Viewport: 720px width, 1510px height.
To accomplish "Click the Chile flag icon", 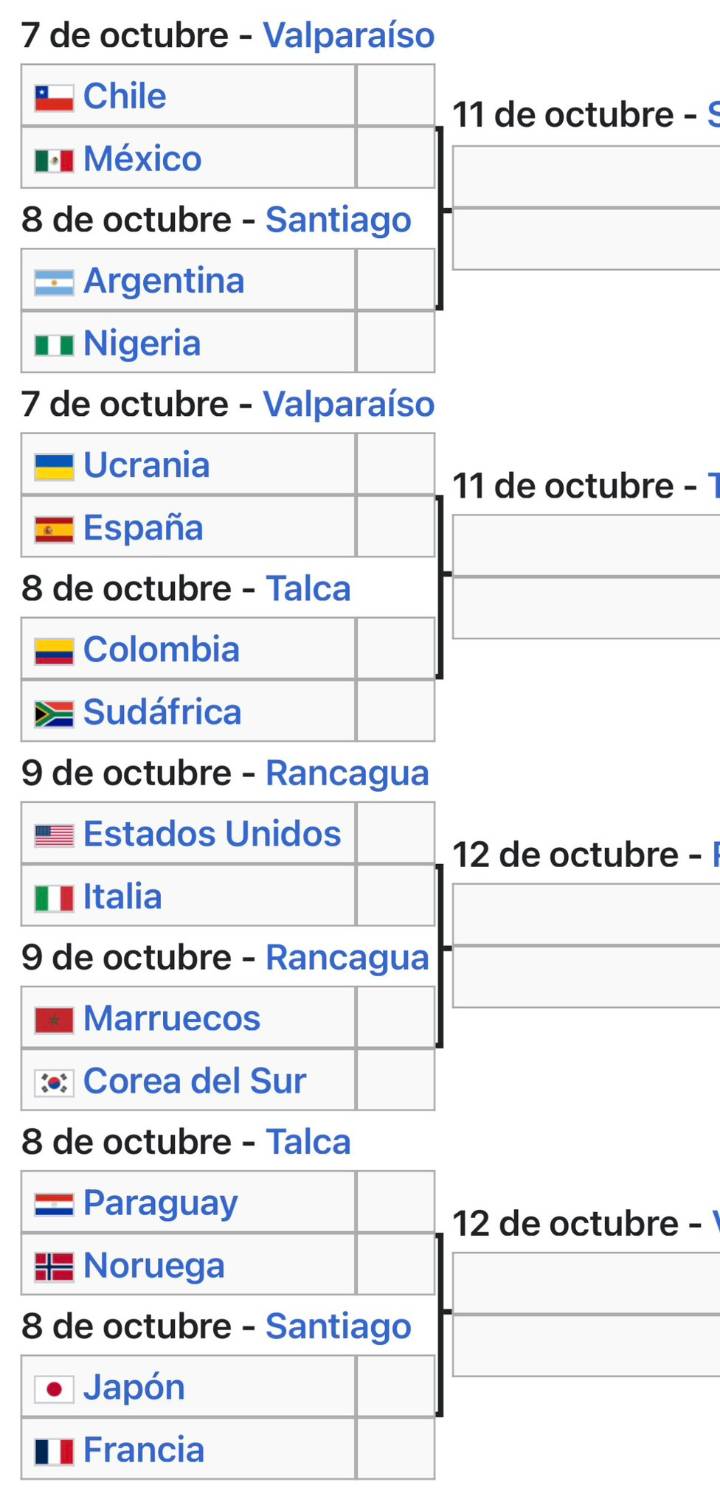I will pyautogui.click(x=54, y=97).
